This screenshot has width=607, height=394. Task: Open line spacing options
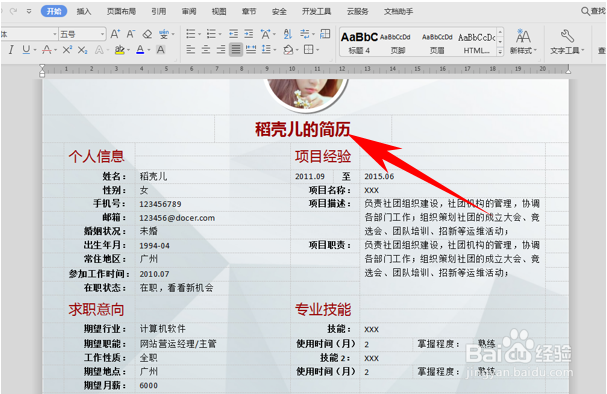pos(266,50)
